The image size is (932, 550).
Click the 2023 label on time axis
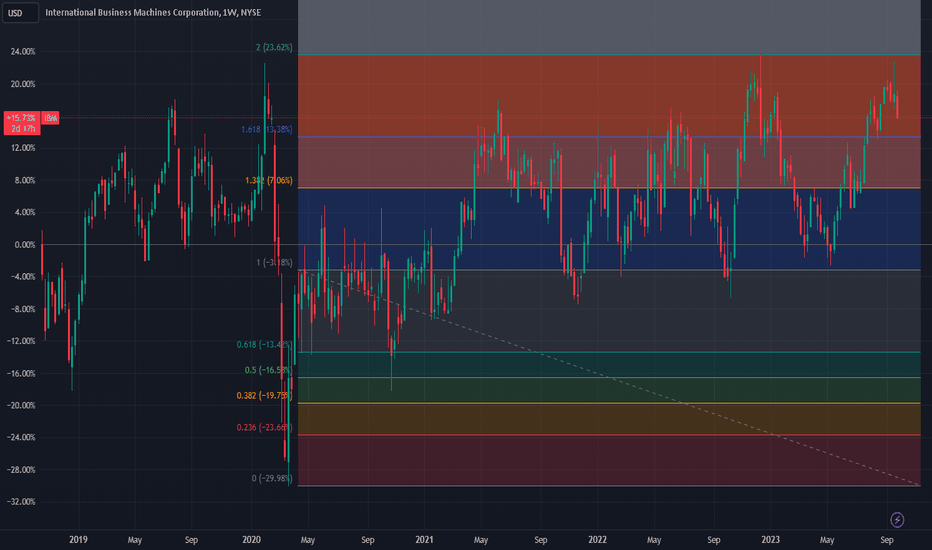pyautogui.click(x=770, y=540)
